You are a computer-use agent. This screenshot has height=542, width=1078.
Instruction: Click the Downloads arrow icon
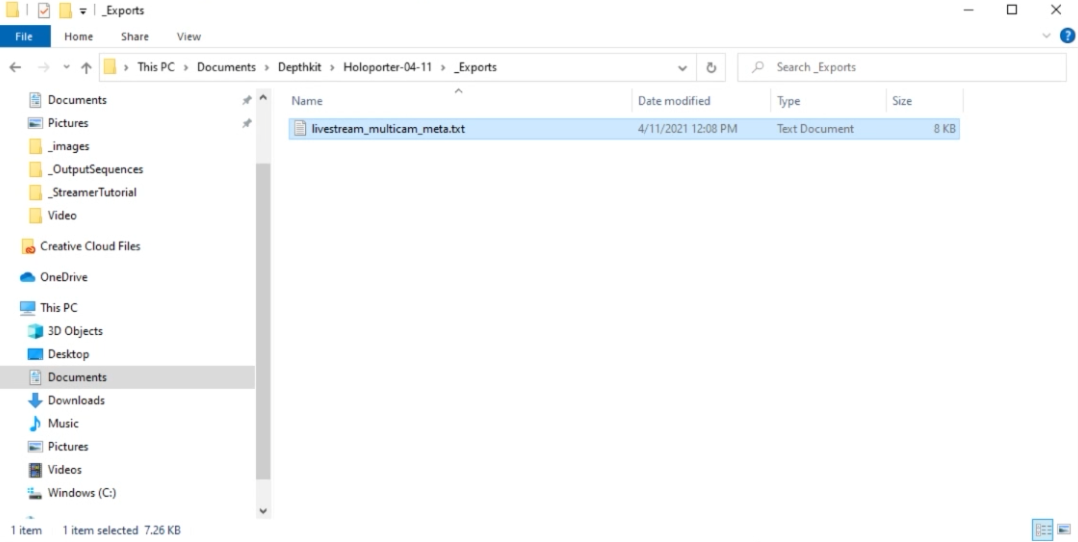pyautogui.click(x=35, y=400)
